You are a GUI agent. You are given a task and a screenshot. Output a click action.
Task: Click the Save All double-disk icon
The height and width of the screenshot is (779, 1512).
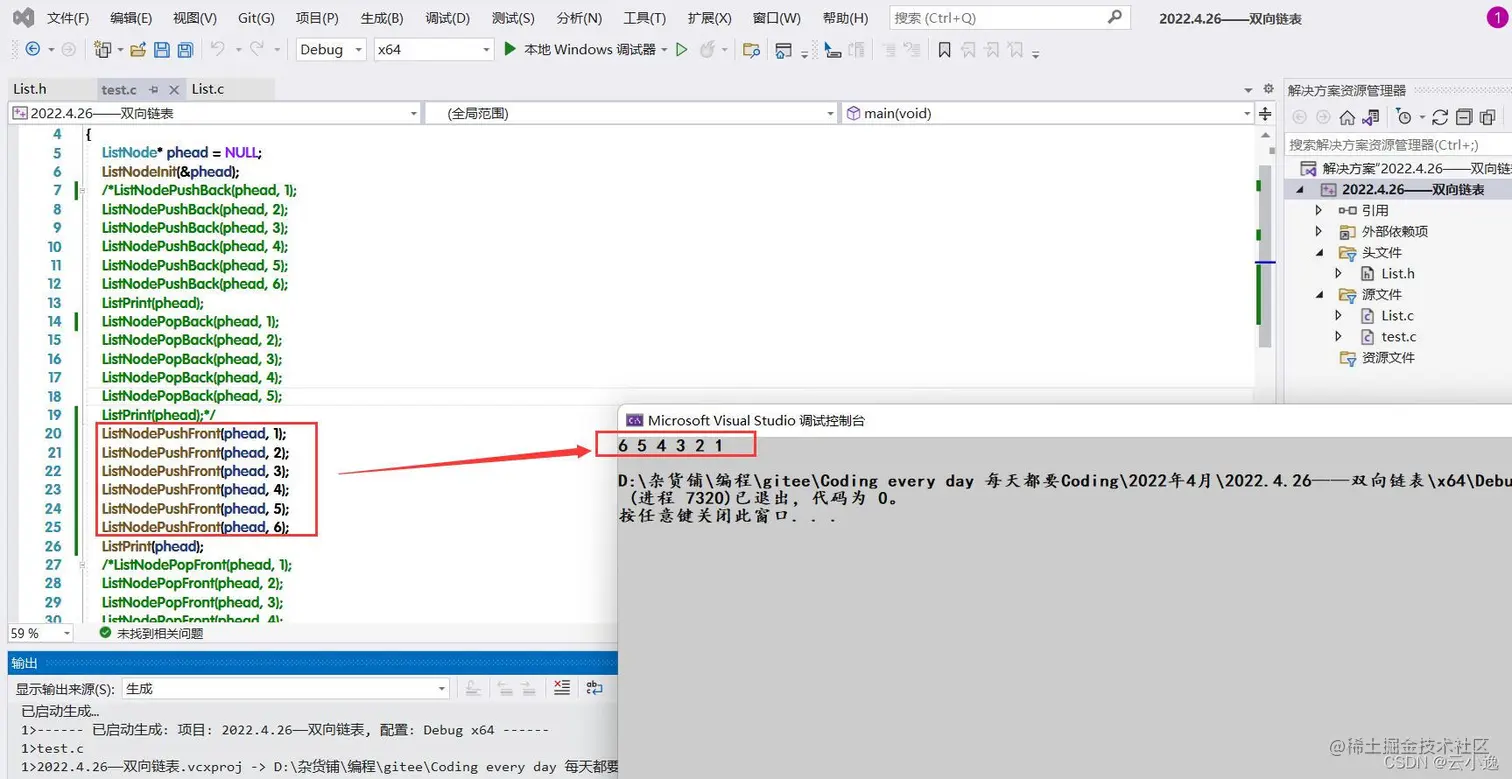[x=185, y=49]
